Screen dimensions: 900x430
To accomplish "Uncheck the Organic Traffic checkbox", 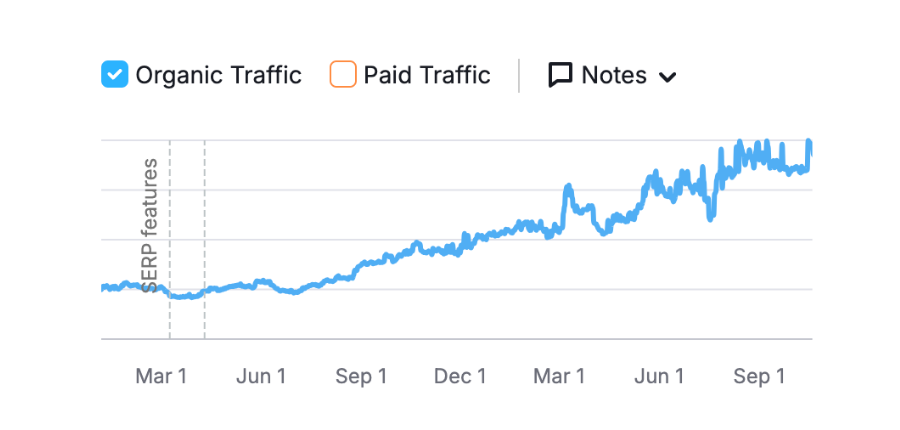I will [115, 75].
